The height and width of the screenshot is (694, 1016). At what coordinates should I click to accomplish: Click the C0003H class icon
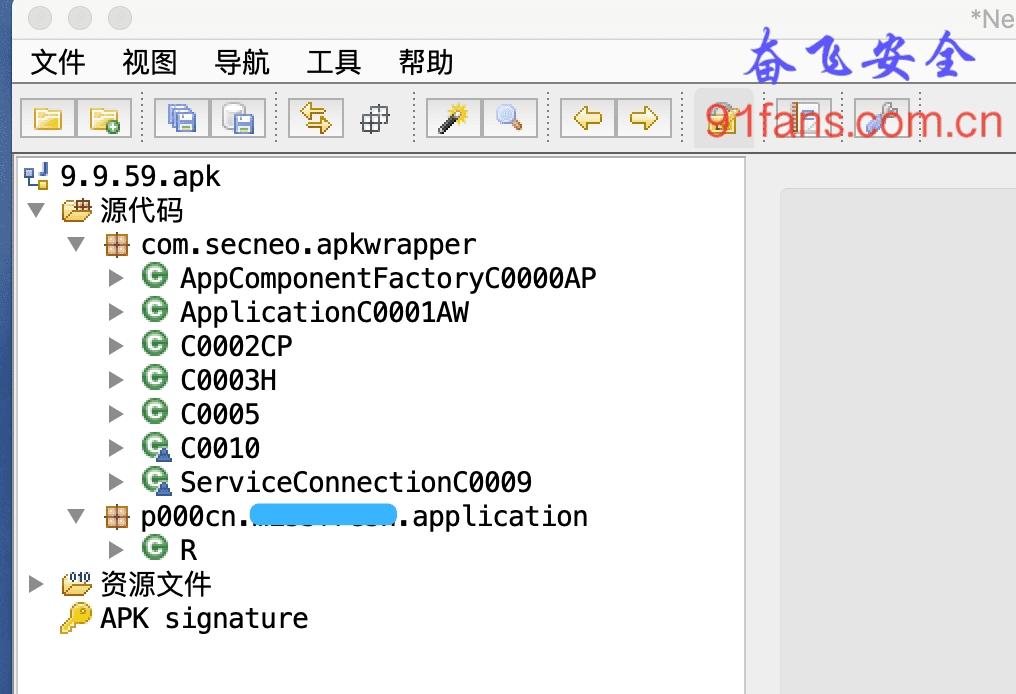[155, 377]
